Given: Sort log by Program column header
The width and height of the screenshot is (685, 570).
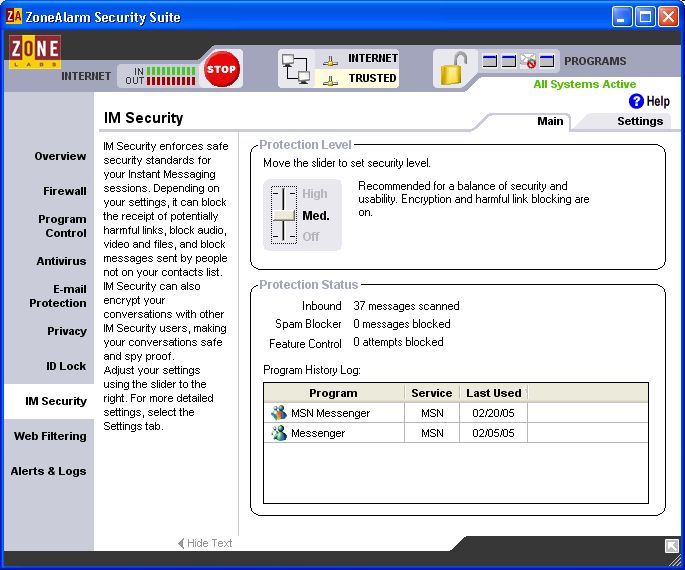Looking at the screenshot, I should [334, 393].
